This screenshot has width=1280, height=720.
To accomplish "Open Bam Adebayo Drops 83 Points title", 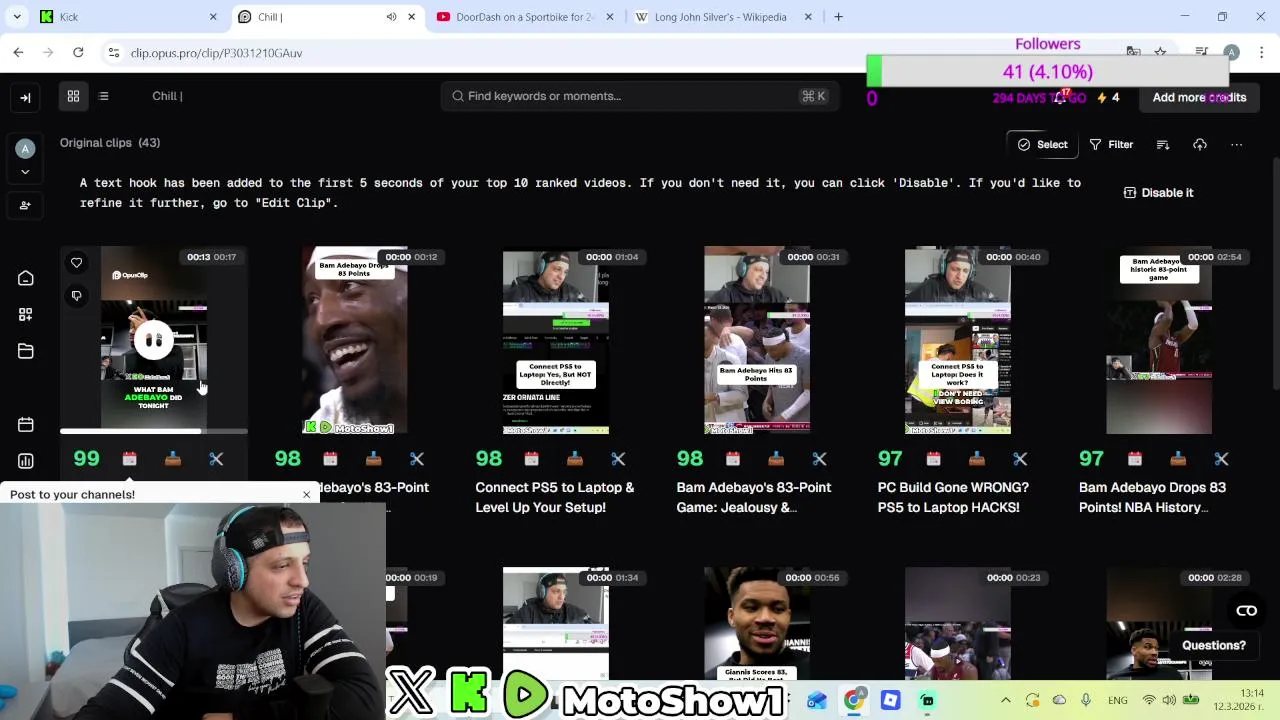I will point(1152,497).
